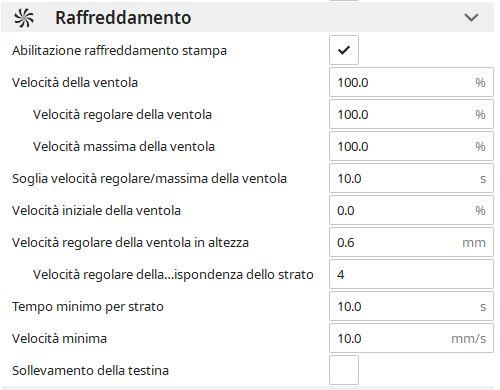The width and height of the screenshot is (500, 390).
Task: Select Velocità iniziale della ventola label
Action: 96,210
